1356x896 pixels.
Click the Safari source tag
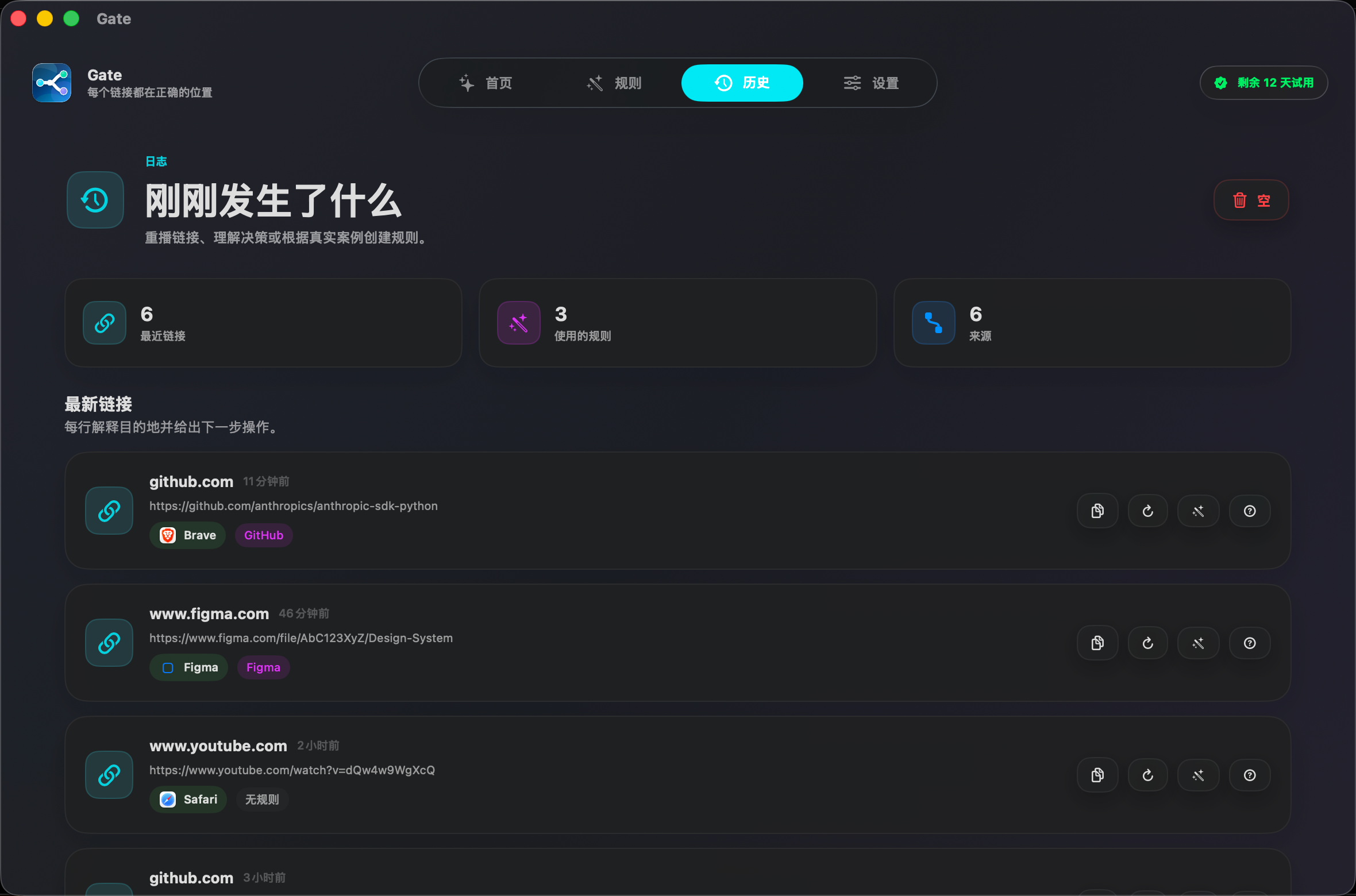pos(188,800)
